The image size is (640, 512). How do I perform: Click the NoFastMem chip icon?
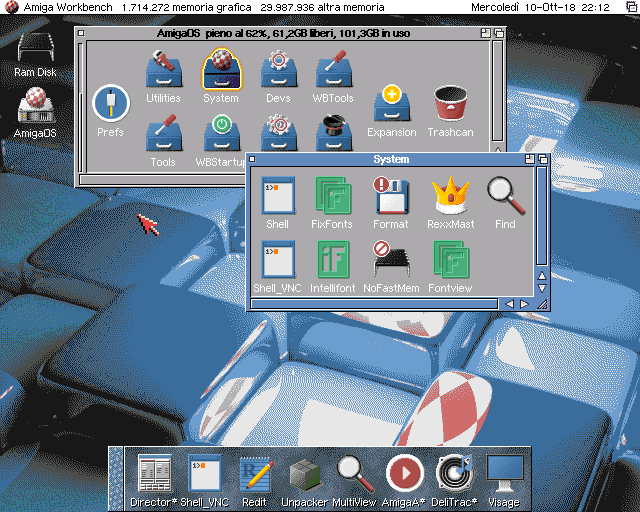(x=389, y=260)
